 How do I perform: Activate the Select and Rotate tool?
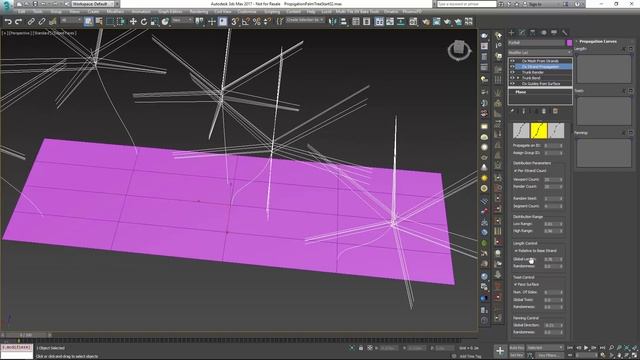144,22
